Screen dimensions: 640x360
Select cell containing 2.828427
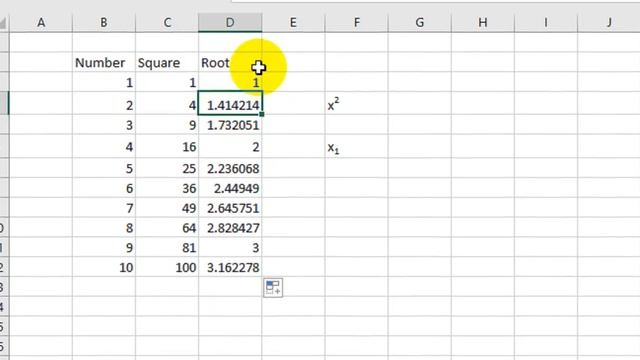230,228
